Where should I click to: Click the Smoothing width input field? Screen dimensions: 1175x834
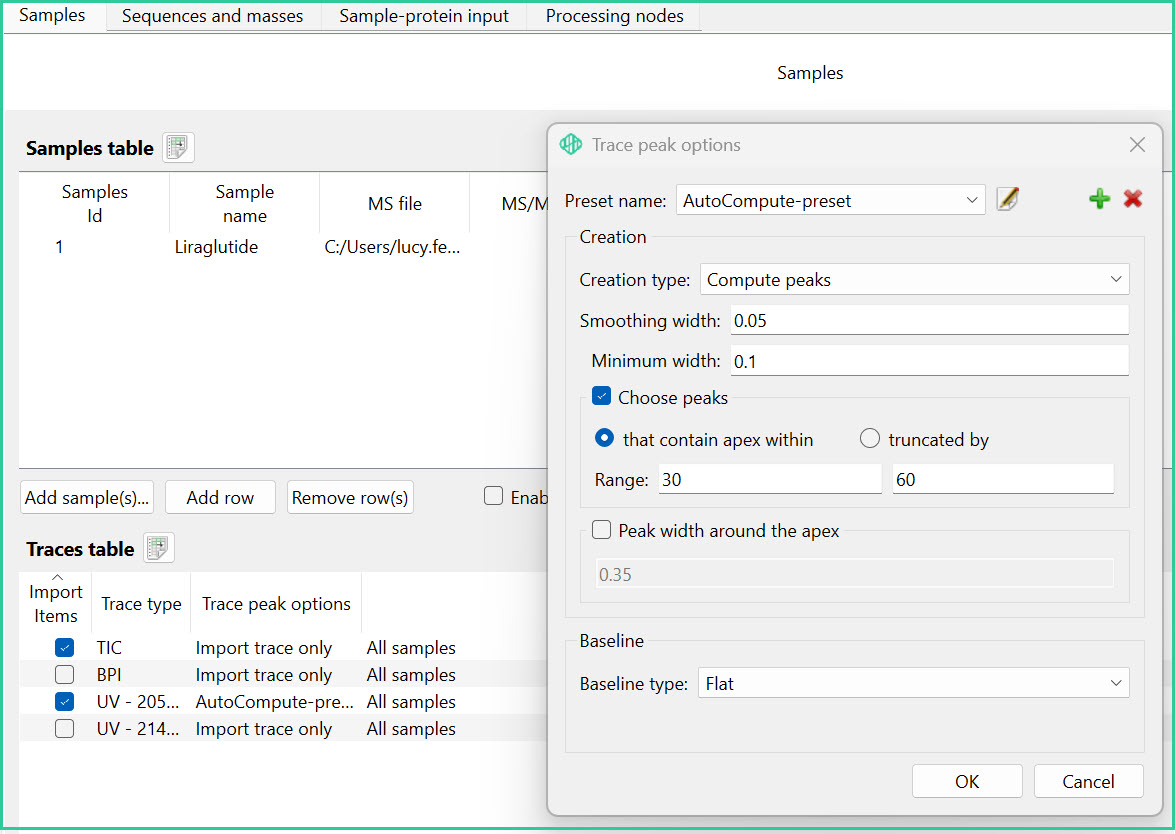929,321
